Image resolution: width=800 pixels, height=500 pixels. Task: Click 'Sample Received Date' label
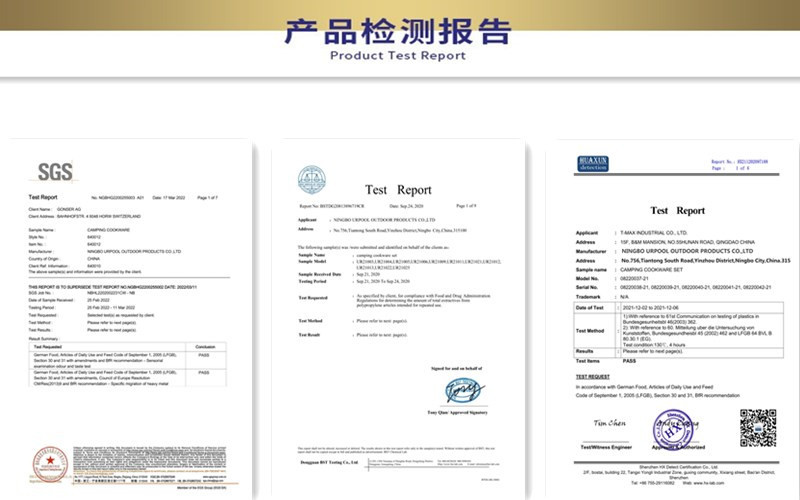click(319, 274)
